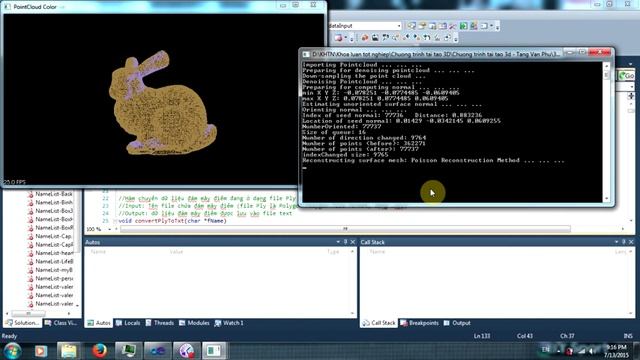This screenshot has height=360, width=640.
Task: Close the Autos panel
Action: click(353, 242)
